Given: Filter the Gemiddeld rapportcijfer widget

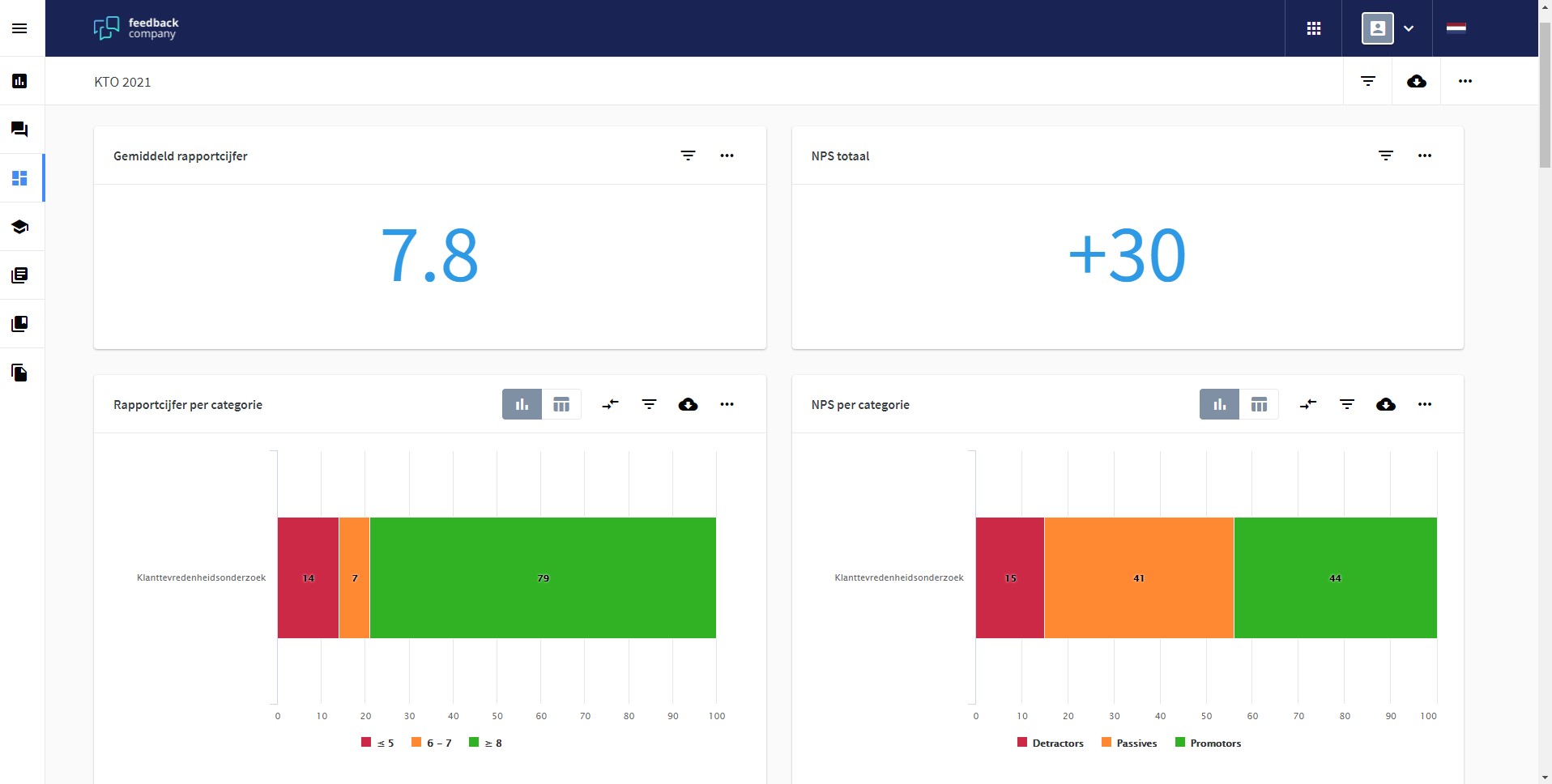Looking at the screenshot, I should [x=688, y=156].
